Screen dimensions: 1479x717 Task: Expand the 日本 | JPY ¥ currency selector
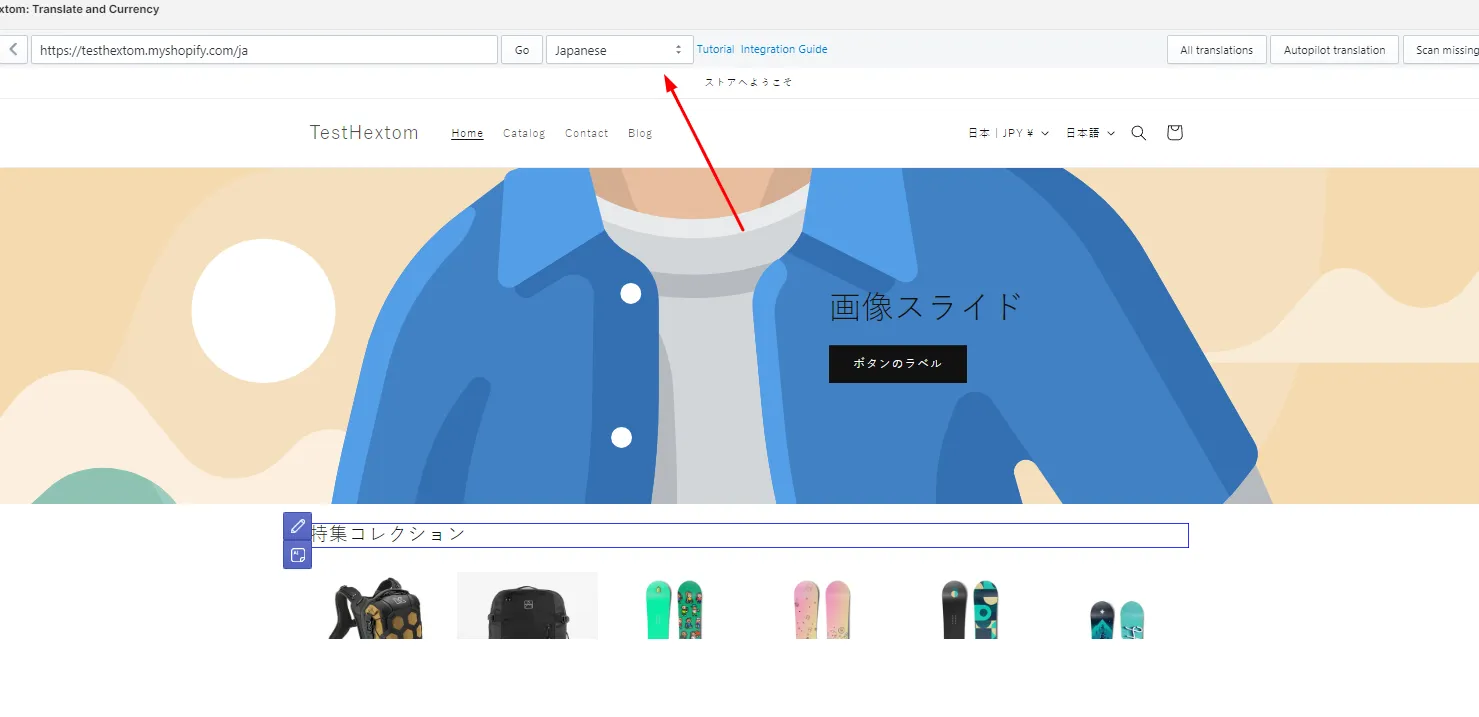(x=1008, y=133)
